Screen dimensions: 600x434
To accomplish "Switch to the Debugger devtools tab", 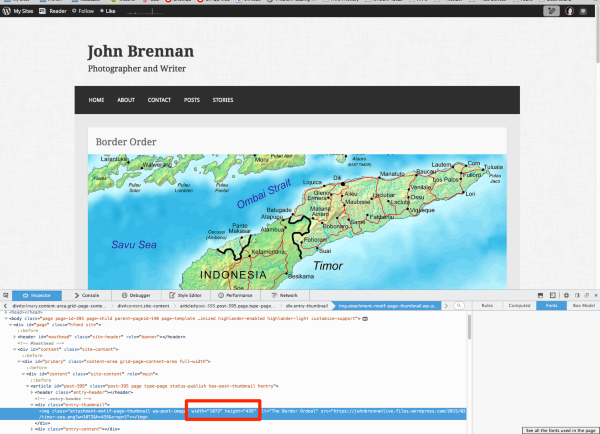I will click(x=136, y=295).
